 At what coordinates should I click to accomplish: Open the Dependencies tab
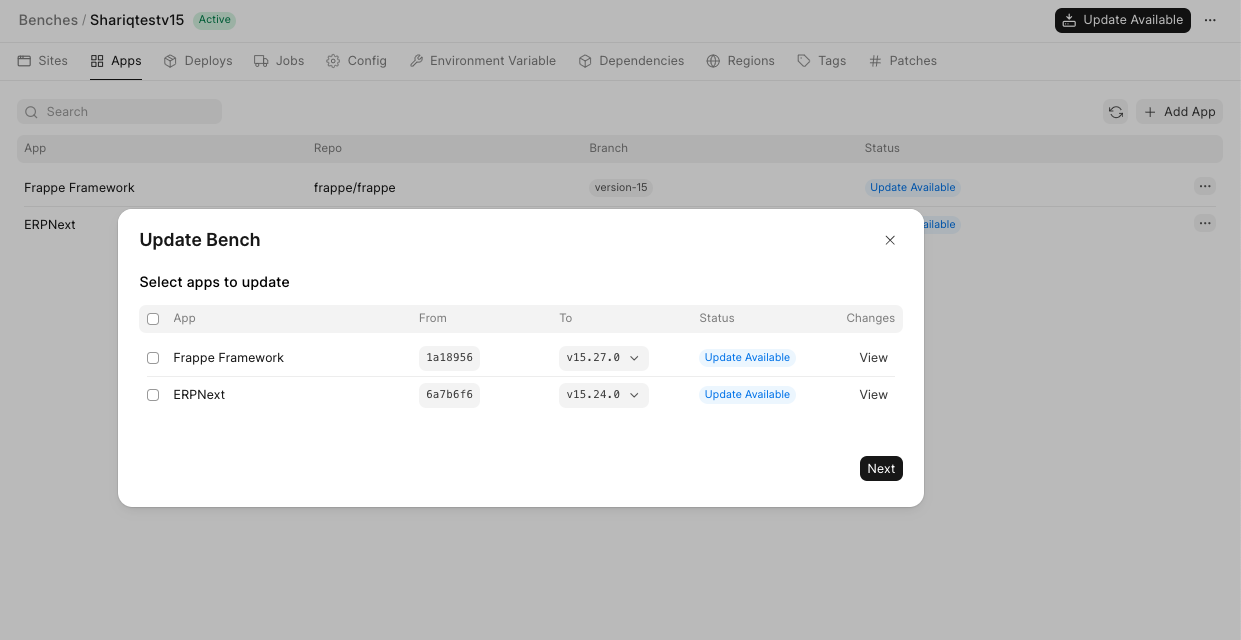click(631, 61)
